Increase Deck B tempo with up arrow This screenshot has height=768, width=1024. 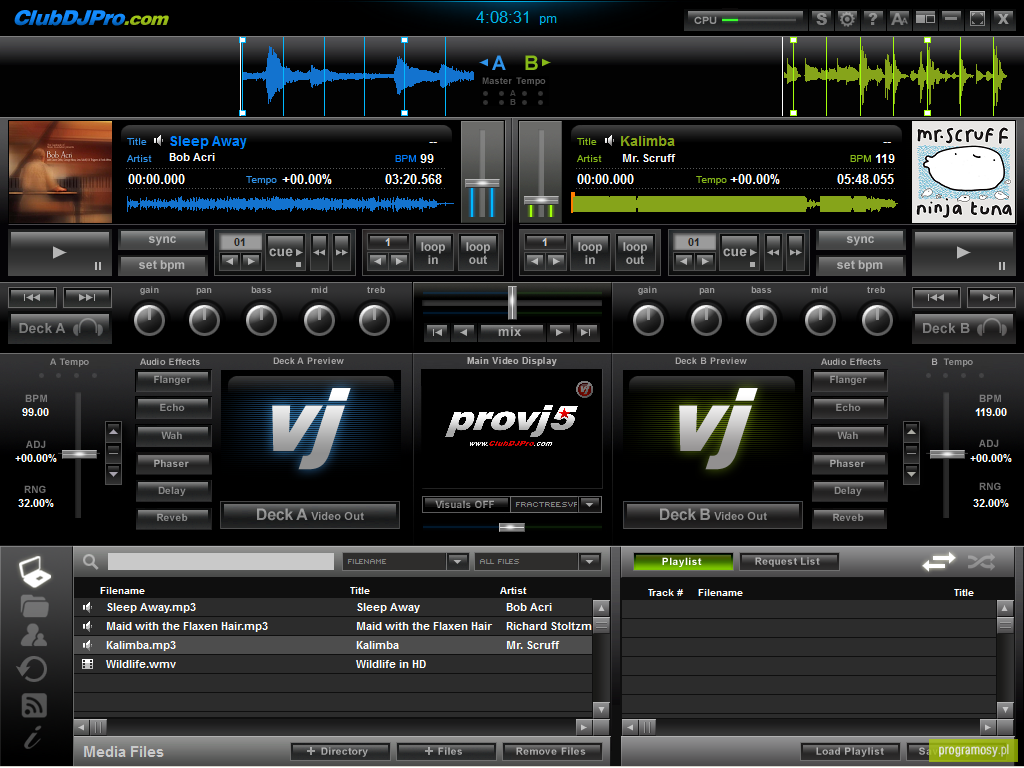(911, 431)
